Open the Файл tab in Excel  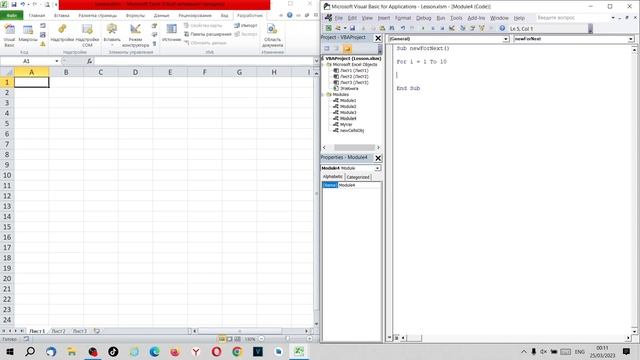pos(12,16)
